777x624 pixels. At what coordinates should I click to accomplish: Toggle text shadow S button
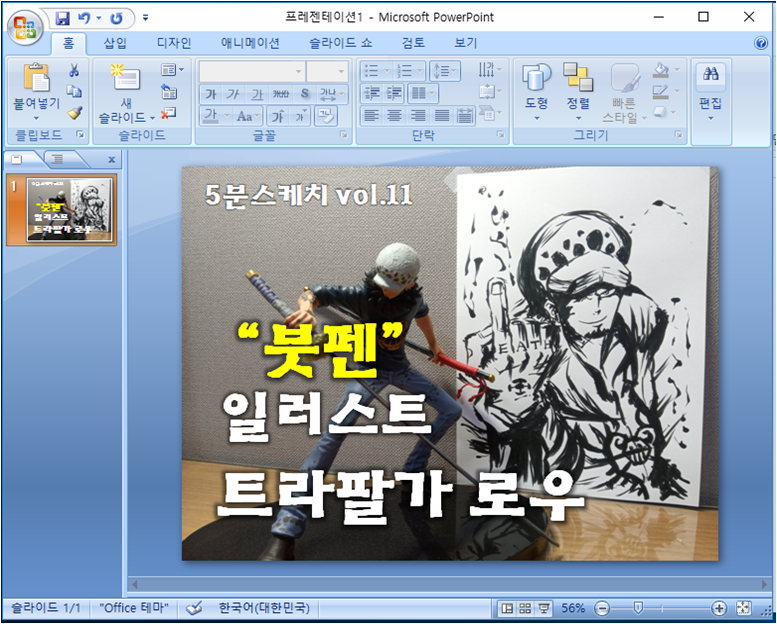click(x=304, y=94)
